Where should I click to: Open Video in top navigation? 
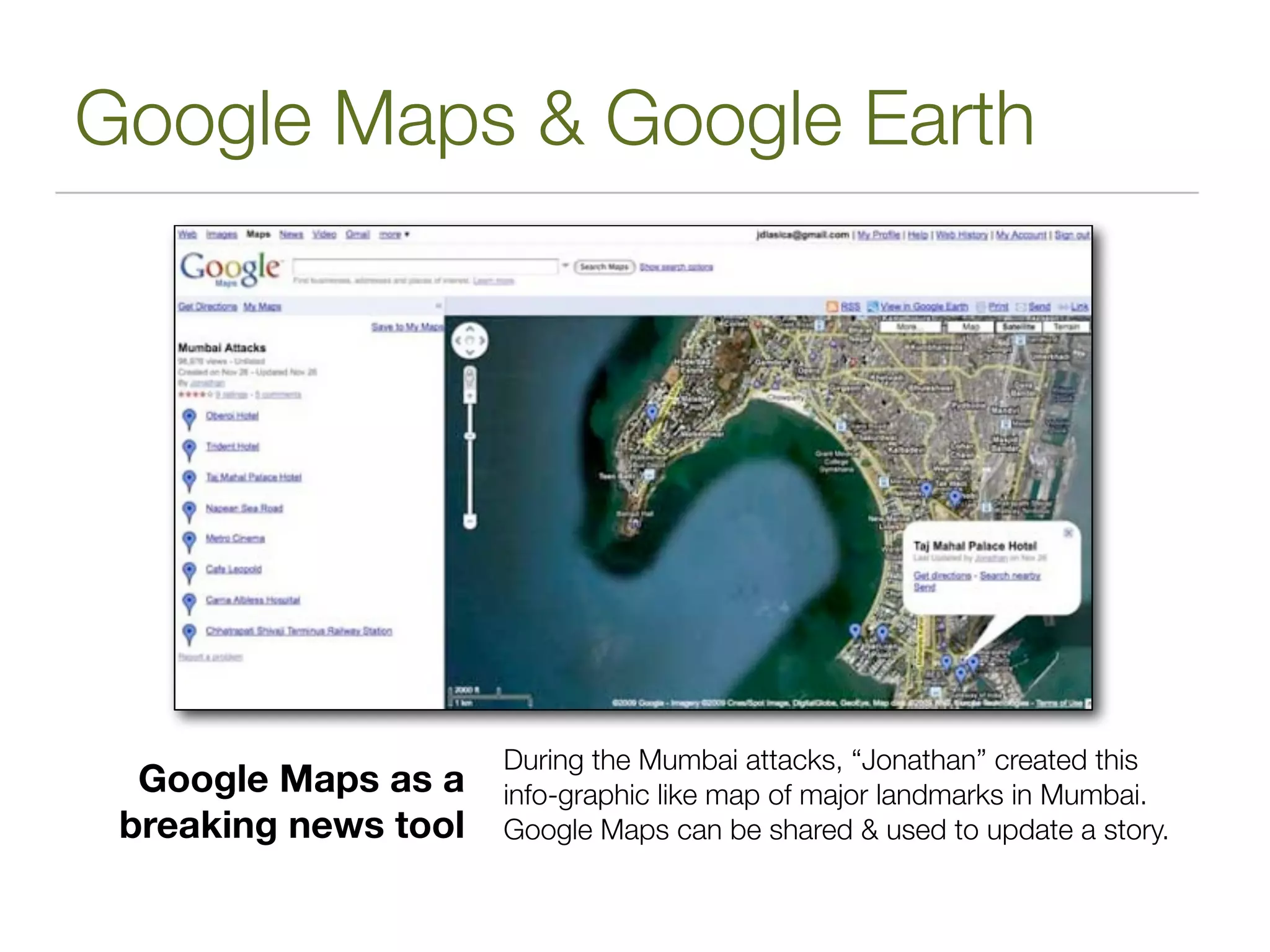[324, 234]
